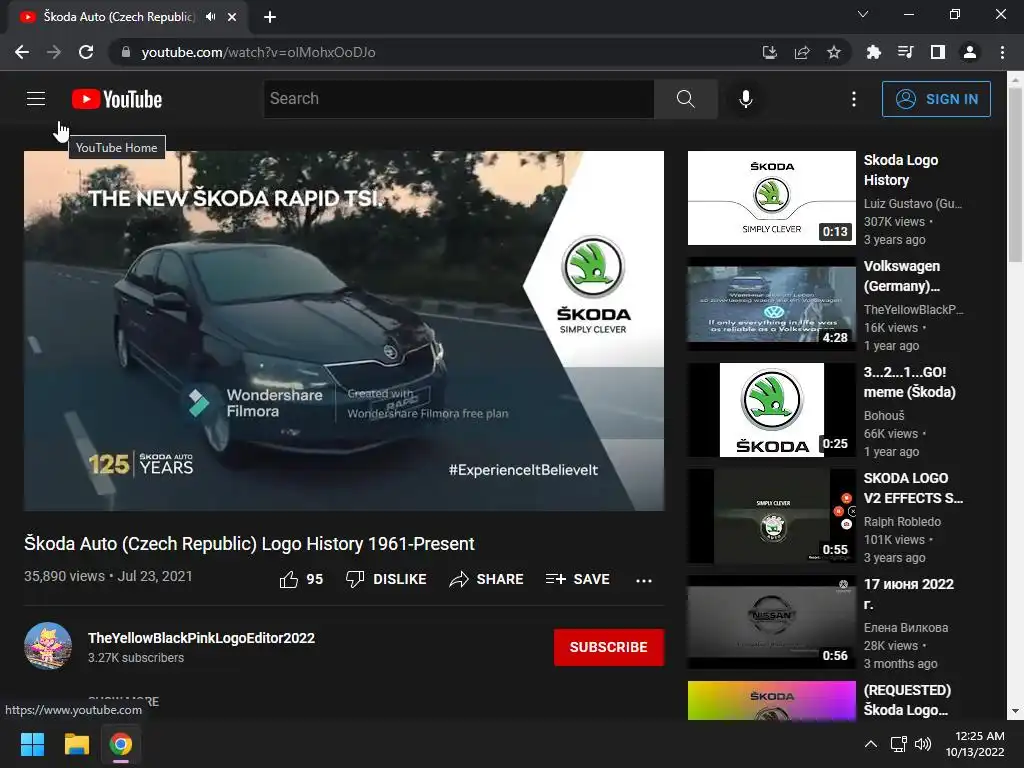Click the Skoda Logo History title
This screenshot has width=1024, height=768.
coord(901,170)
